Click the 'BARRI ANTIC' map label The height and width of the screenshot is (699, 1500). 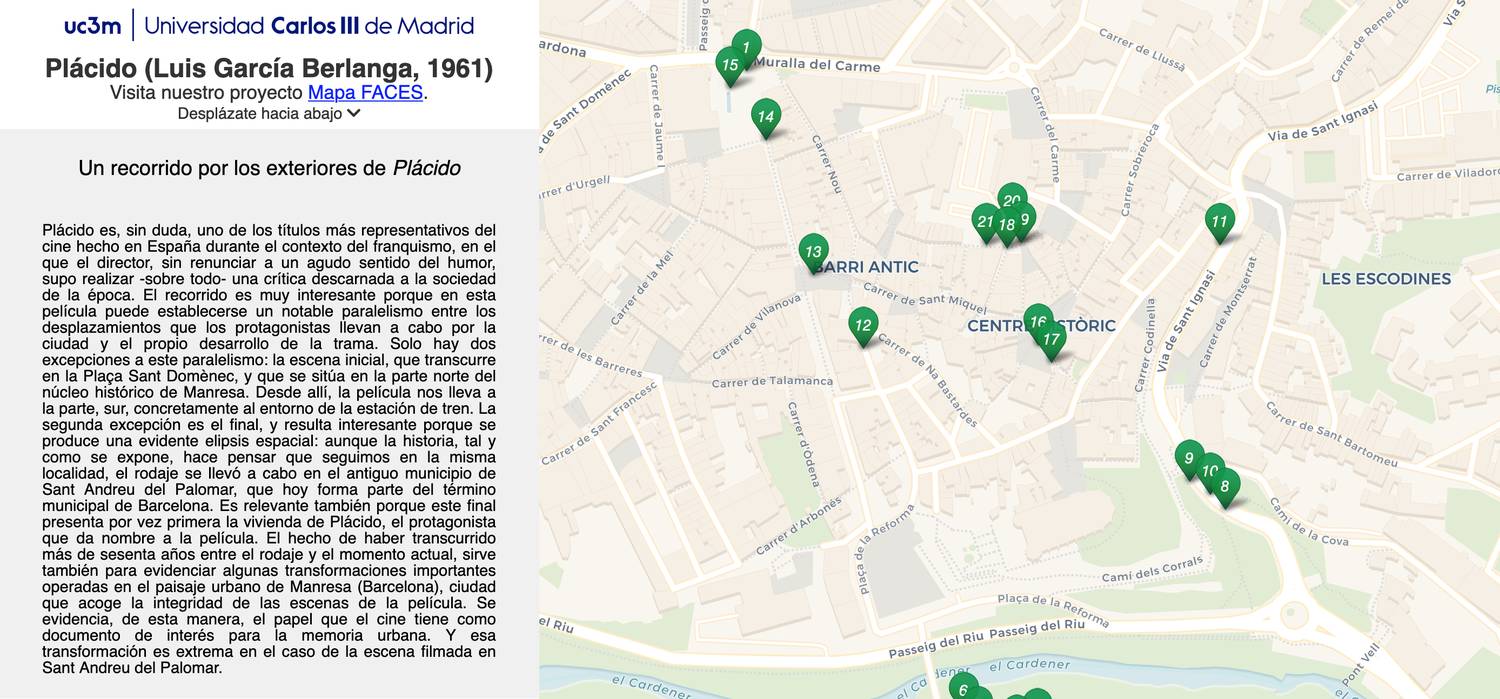click(x=866, y=267)
